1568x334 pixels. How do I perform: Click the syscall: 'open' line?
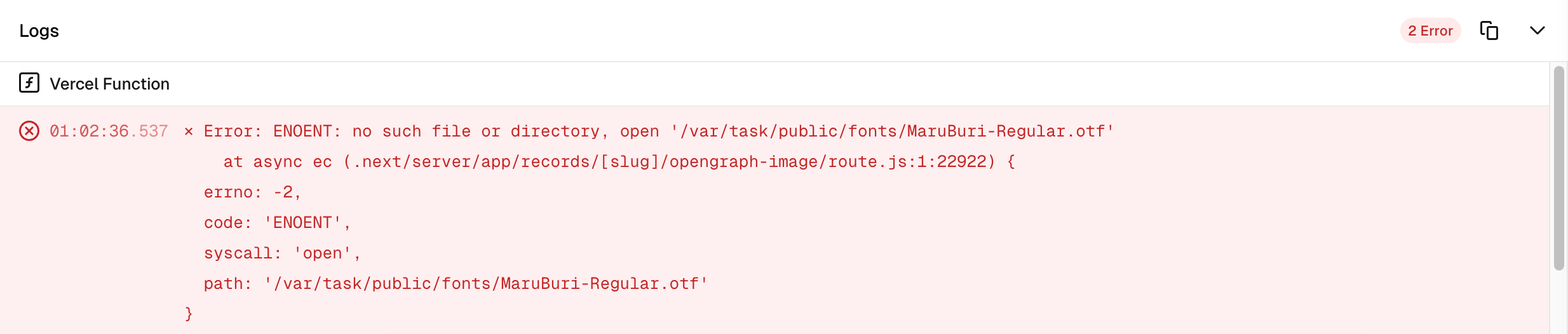point(282,253)
